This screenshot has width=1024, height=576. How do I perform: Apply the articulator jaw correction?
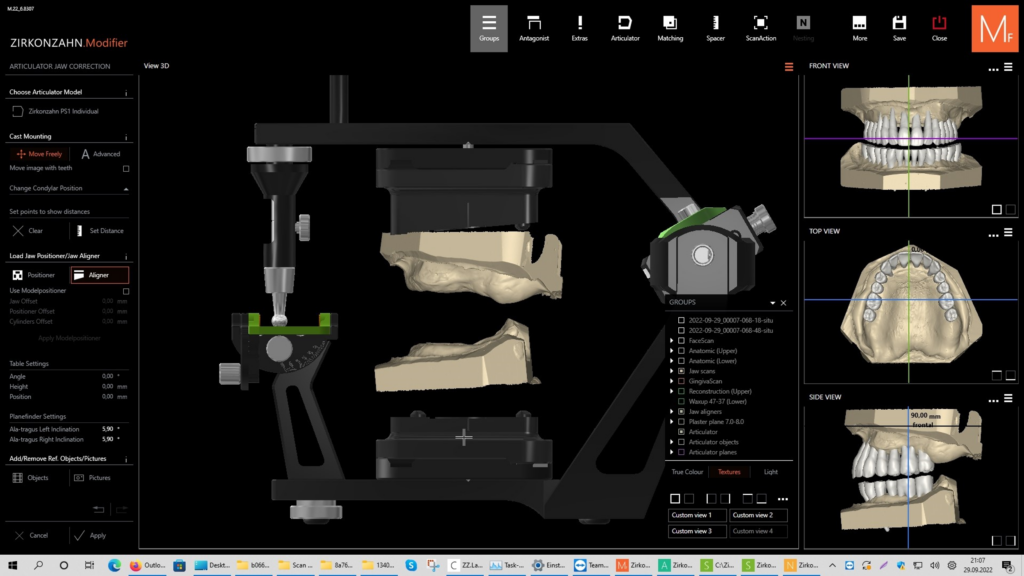[90, 536]
